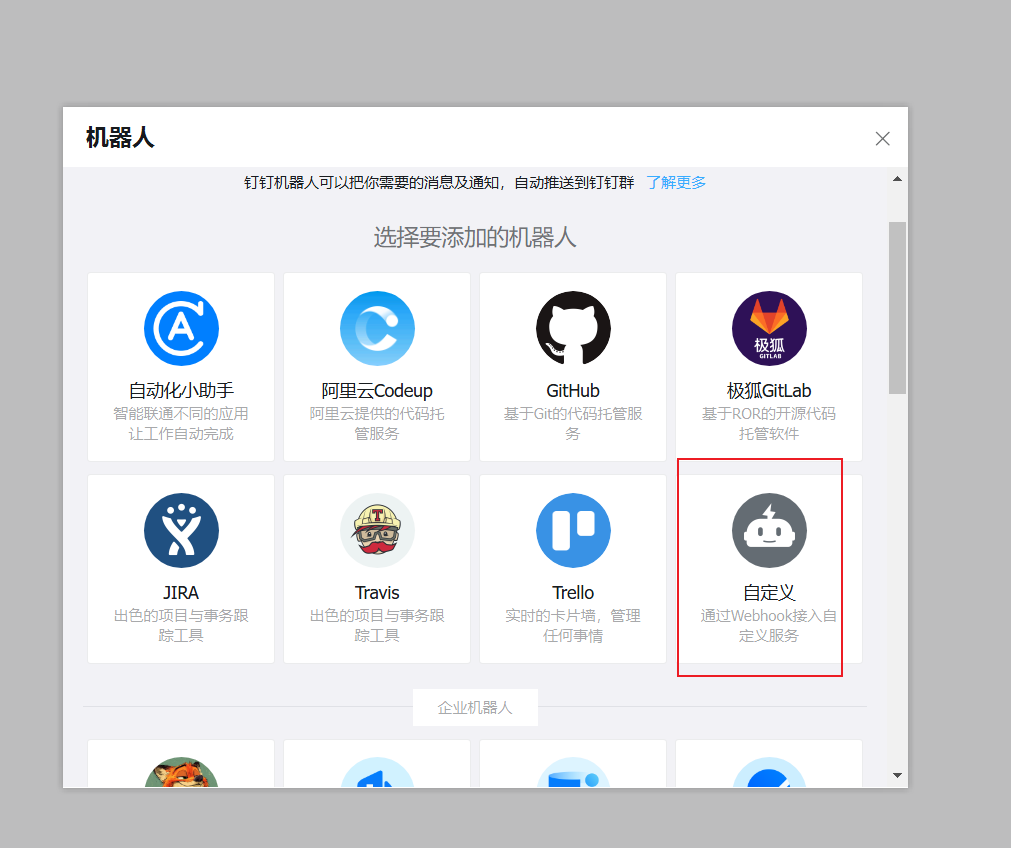Click description 基于Git的代码托管服务
This screenshot has width=1011, height=848.
pyautogui.click(x=573, y=424)
